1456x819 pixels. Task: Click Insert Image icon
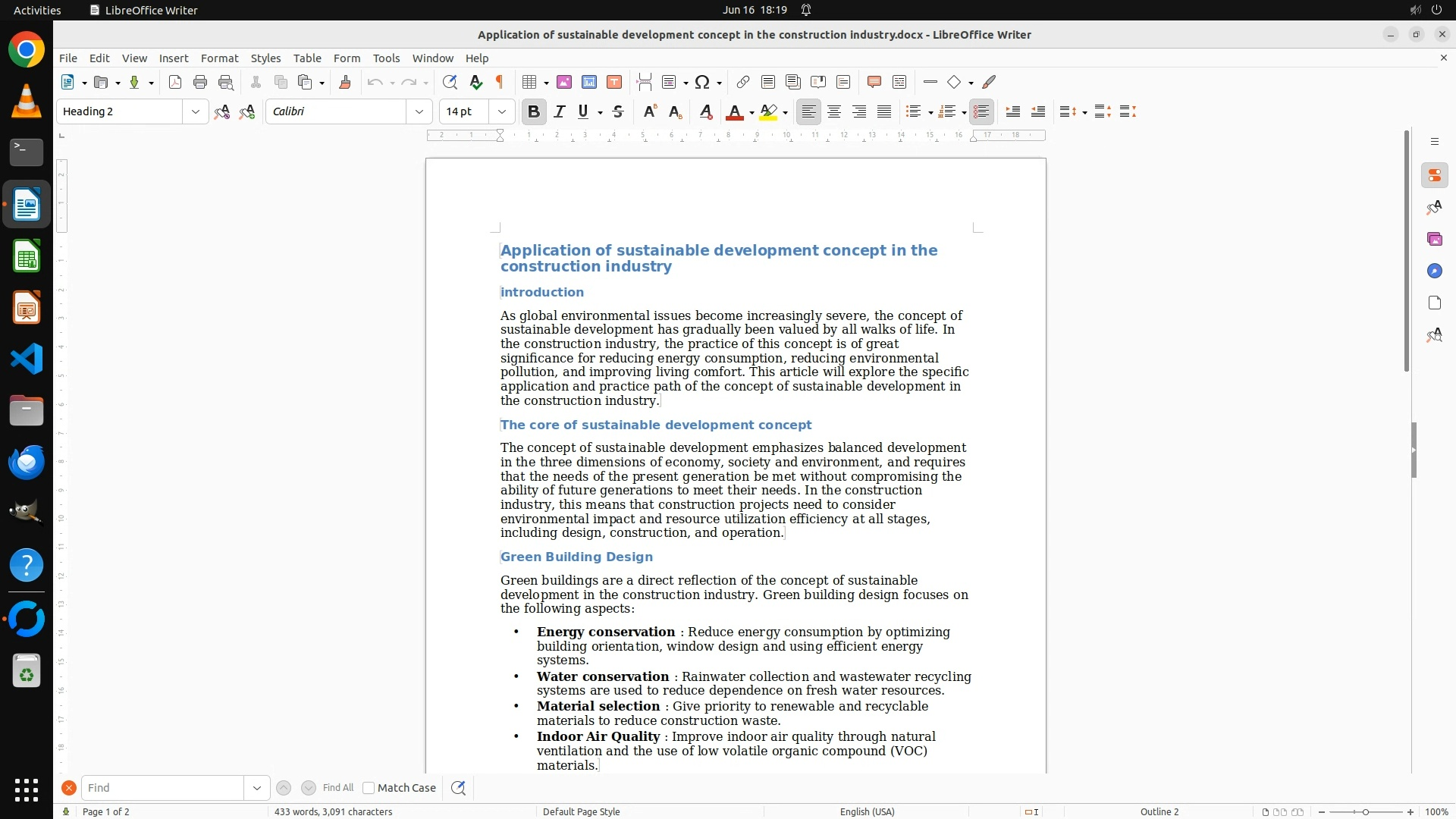564,83
